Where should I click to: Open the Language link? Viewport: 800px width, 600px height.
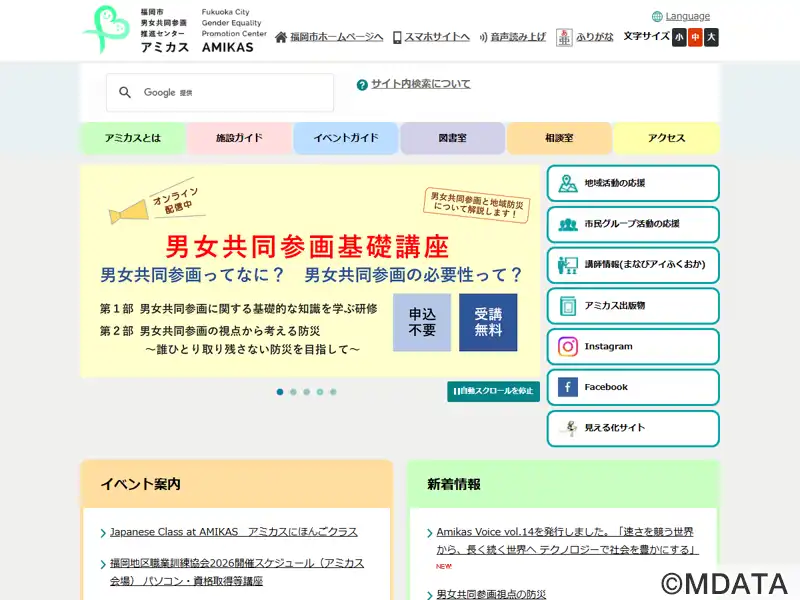688,16
